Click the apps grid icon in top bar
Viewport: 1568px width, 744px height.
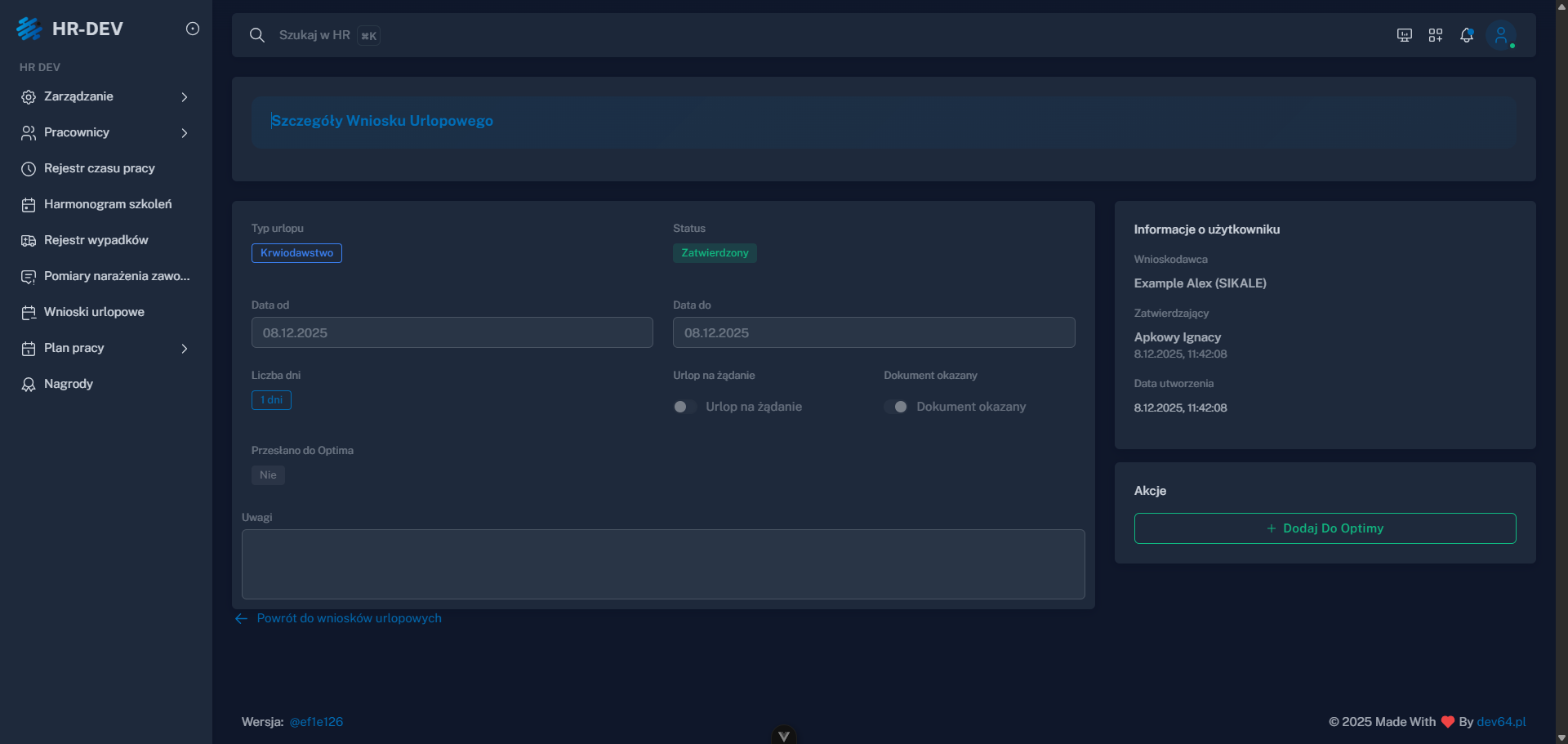tap(1436, 34)
